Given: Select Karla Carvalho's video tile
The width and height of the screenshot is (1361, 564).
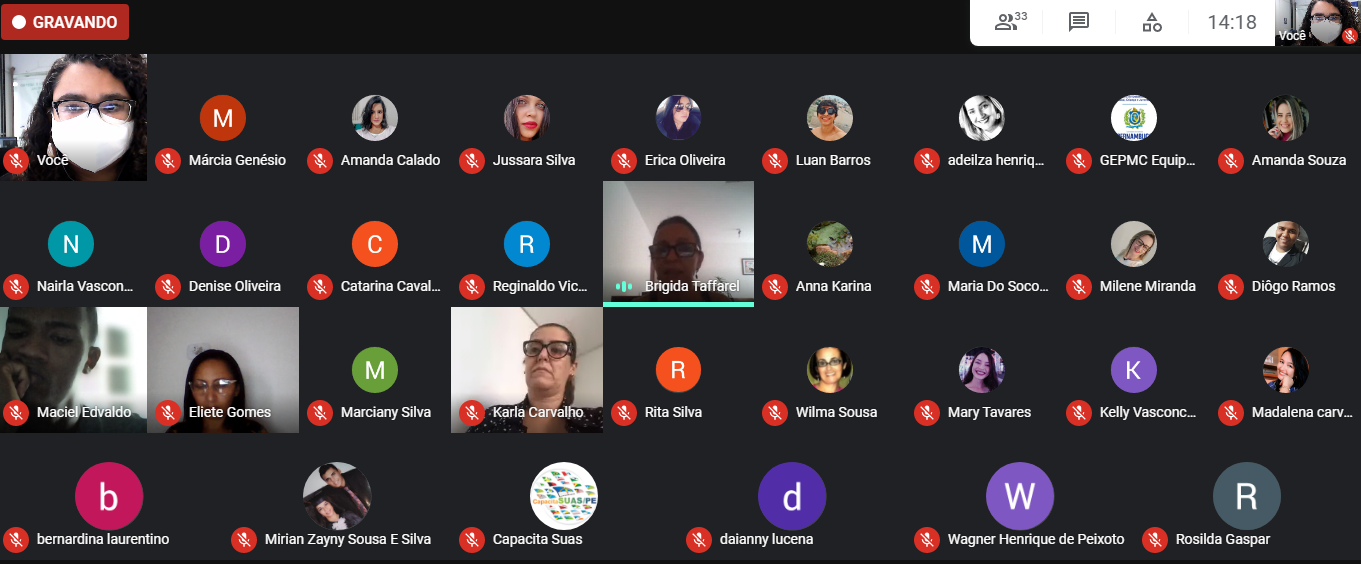Looking at the screenshot, I should pos(527,370).
